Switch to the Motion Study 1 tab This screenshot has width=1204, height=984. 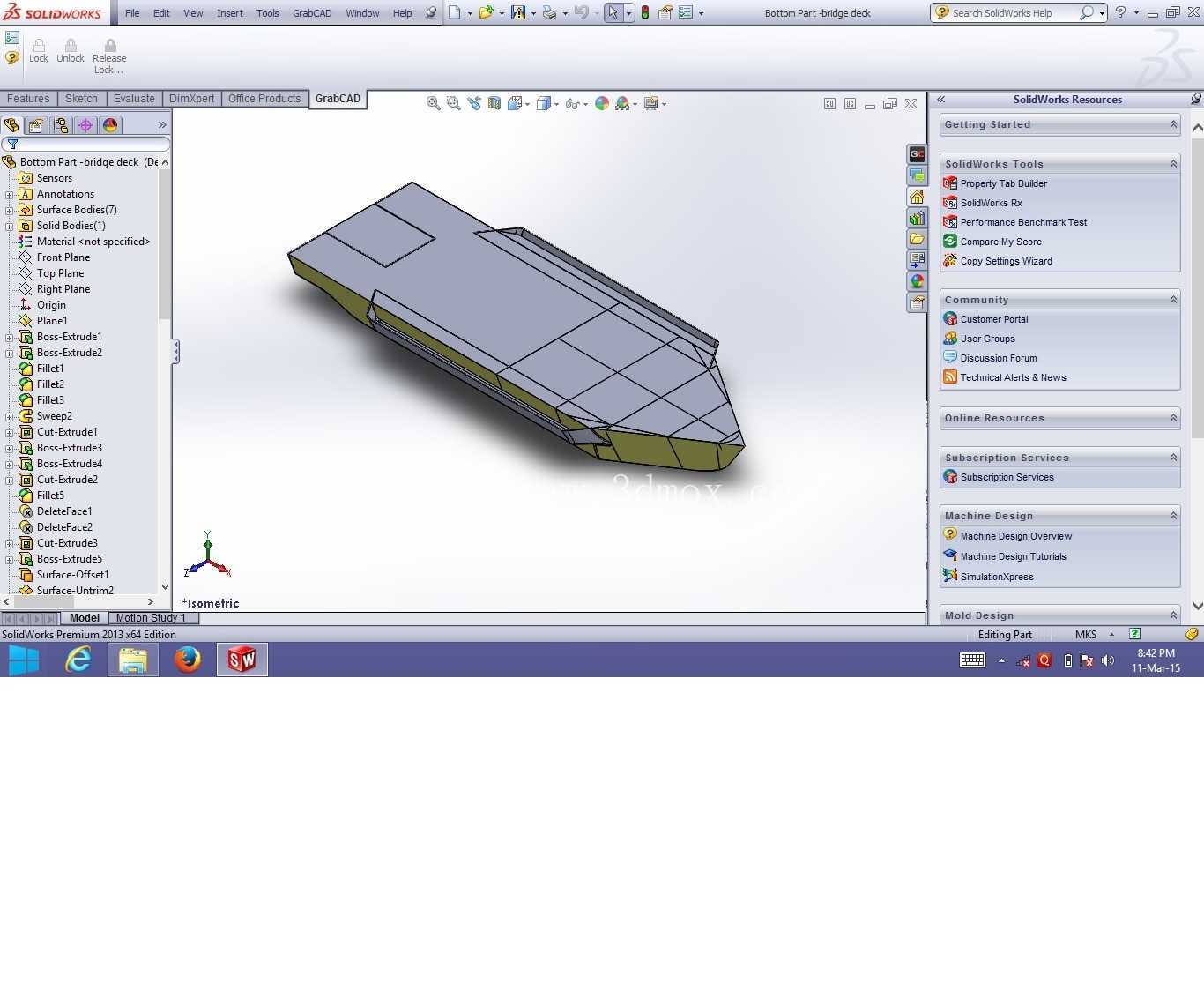151,618
